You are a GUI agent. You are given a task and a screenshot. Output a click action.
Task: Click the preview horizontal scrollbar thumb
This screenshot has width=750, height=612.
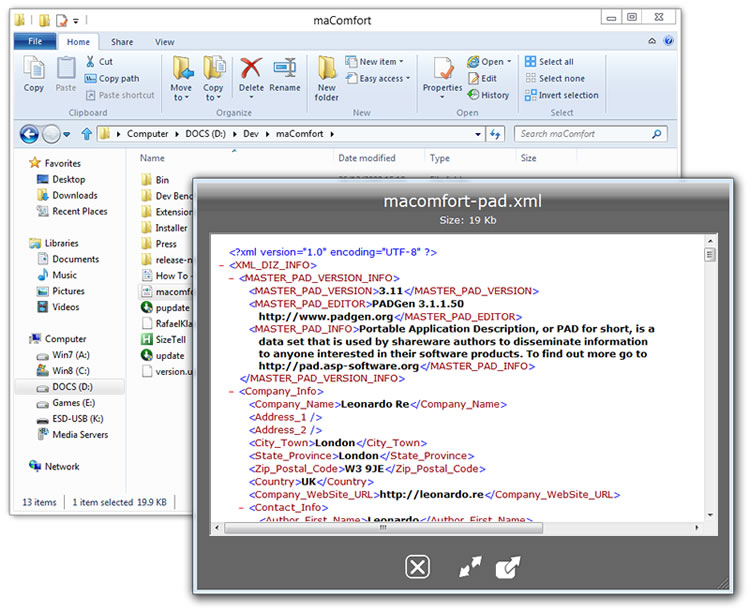383,528
